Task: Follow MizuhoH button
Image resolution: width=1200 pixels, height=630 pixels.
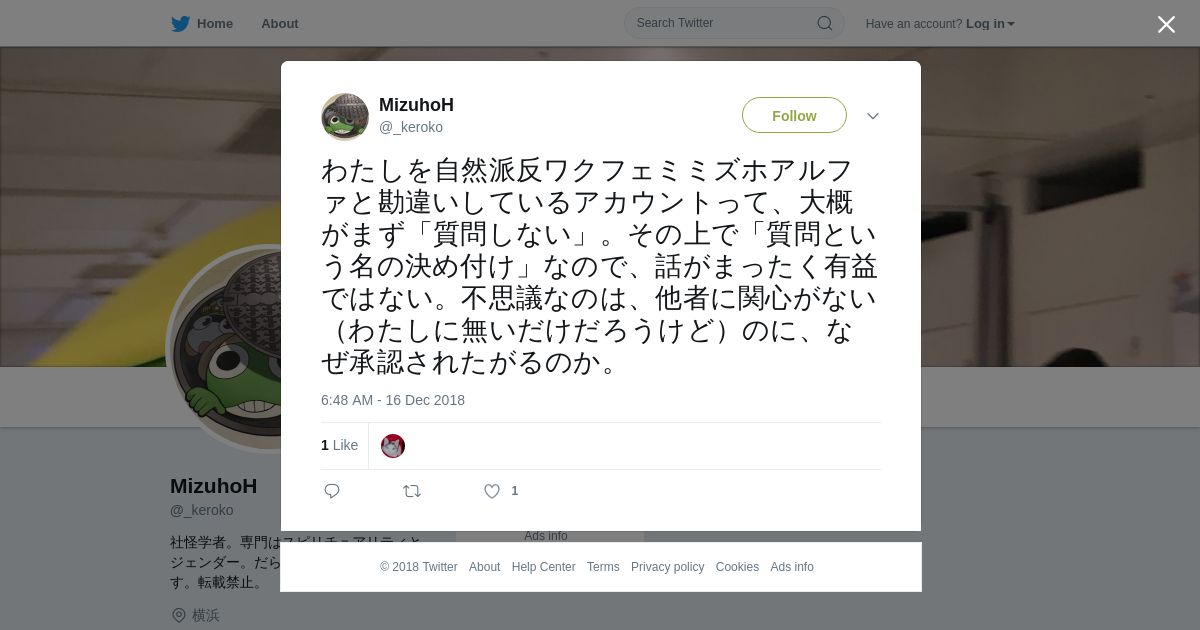Action: pos(794,115)
